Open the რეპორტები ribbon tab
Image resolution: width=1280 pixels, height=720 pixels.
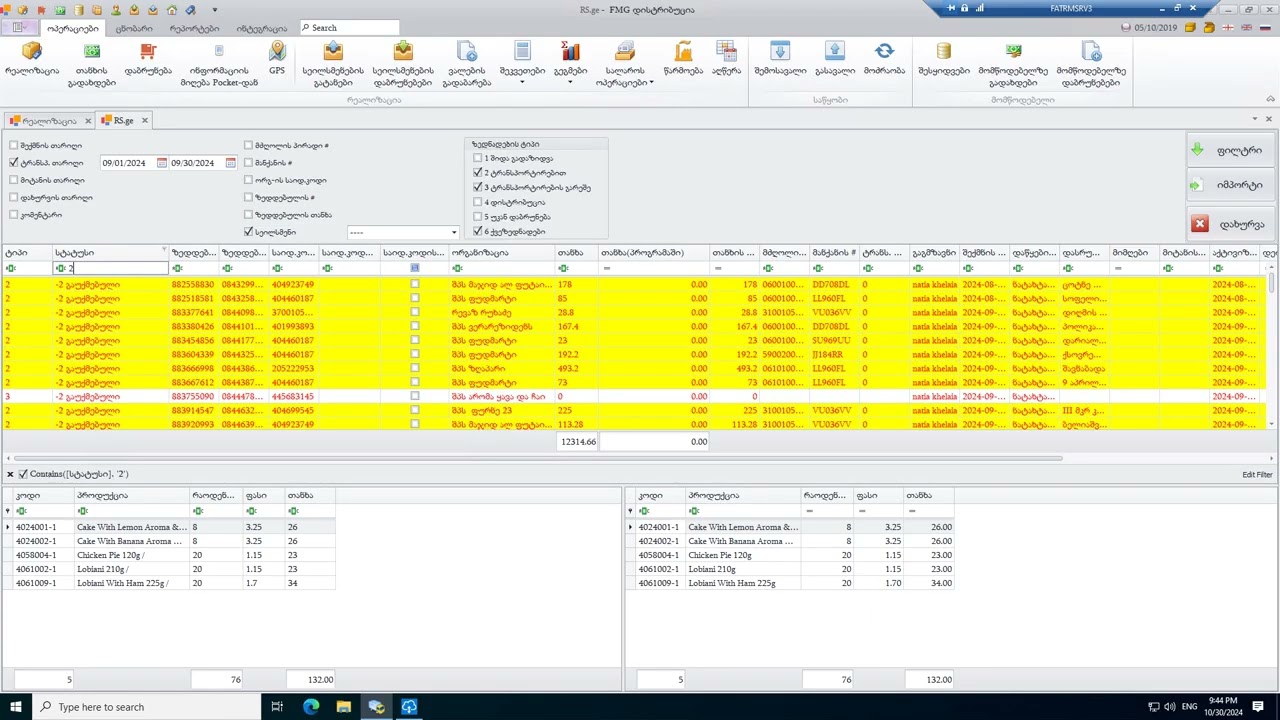point(194,29)
